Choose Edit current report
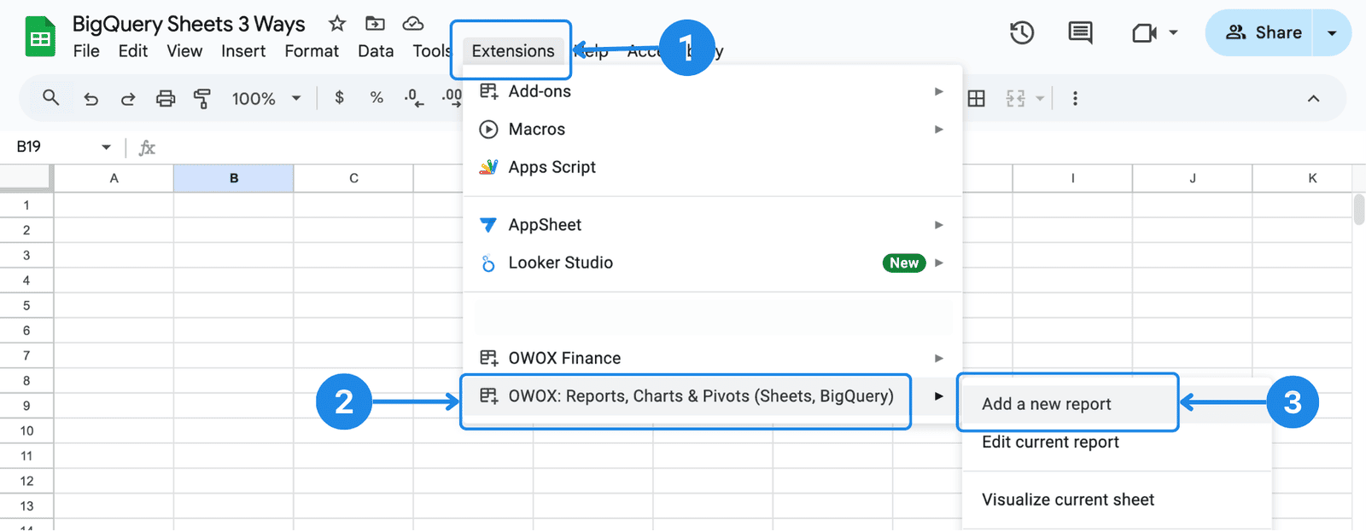The height and width of the screenshot is (531, 1366). [1117, 442]
